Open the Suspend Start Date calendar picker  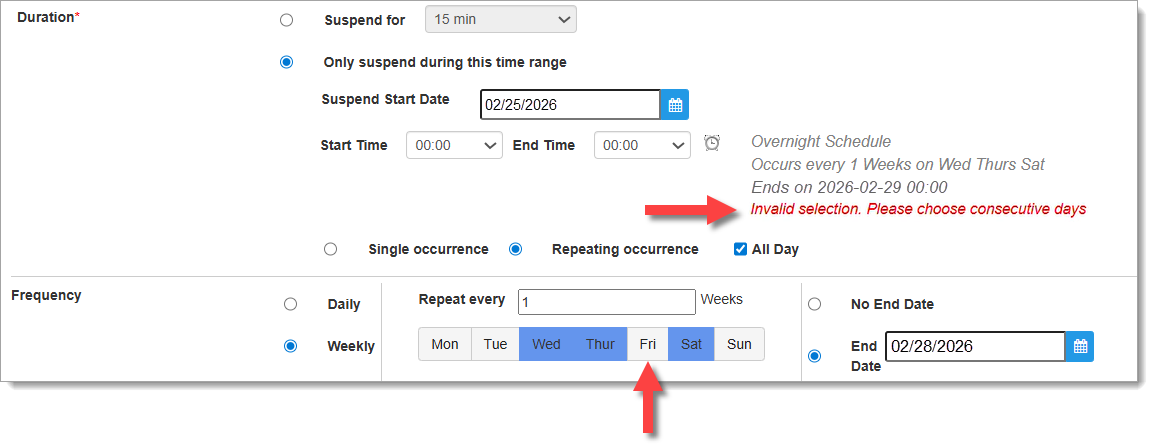(675, 105)
